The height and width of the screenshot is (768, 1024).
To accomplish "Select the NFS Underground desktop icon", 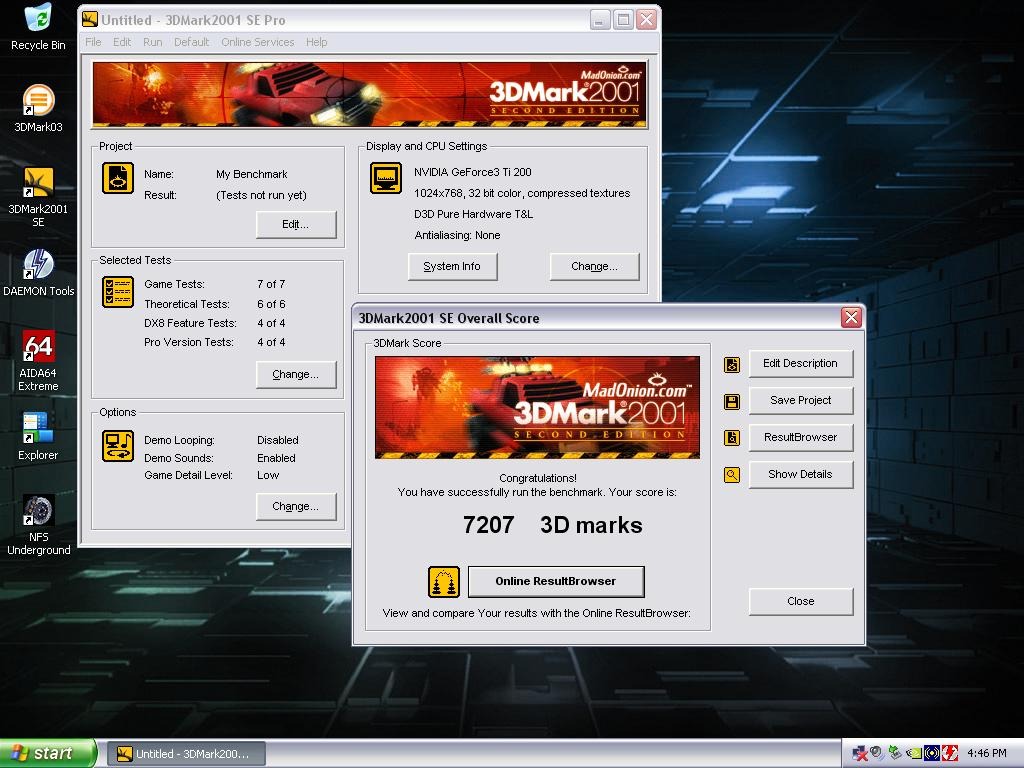I will click(39, 525).
